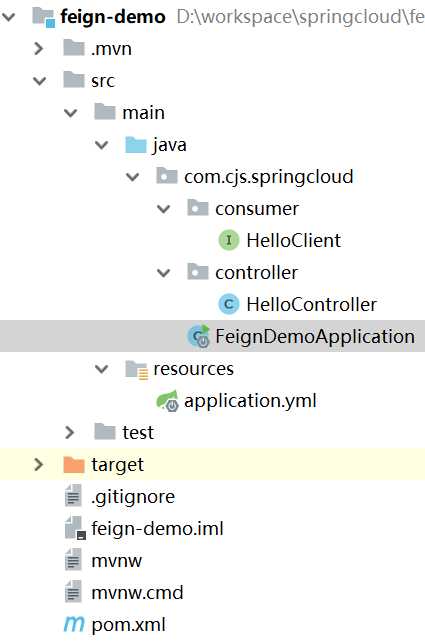Screen dimensions: 425x642
Task: Collapse the controller package
Action: tap(163, 273)
